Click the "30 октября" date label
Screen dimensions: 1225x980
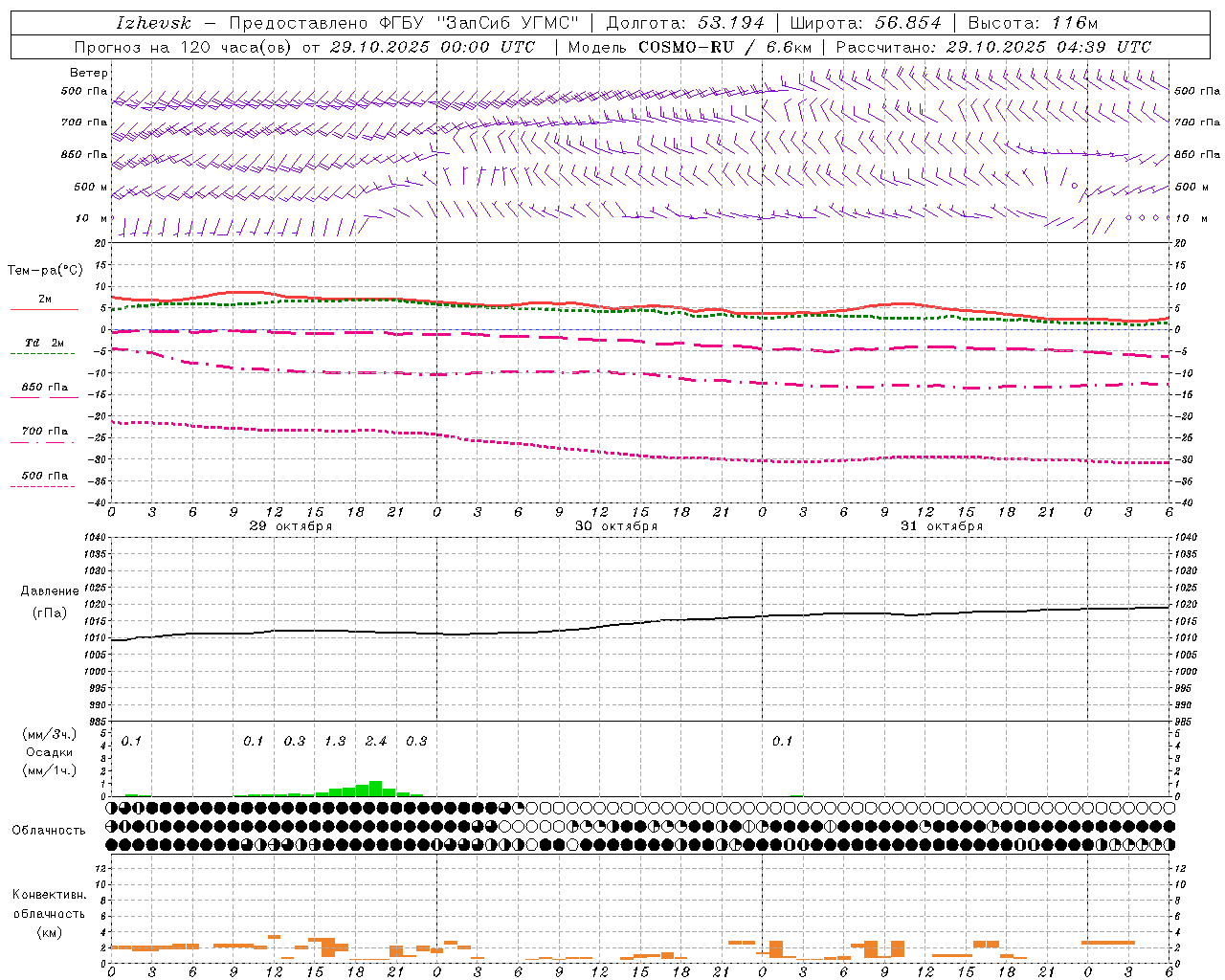coord(616,526)
